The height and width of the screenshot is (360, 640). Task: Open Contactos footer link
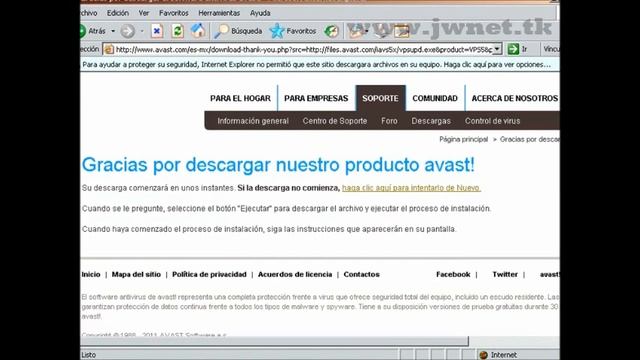click(361, 274)
